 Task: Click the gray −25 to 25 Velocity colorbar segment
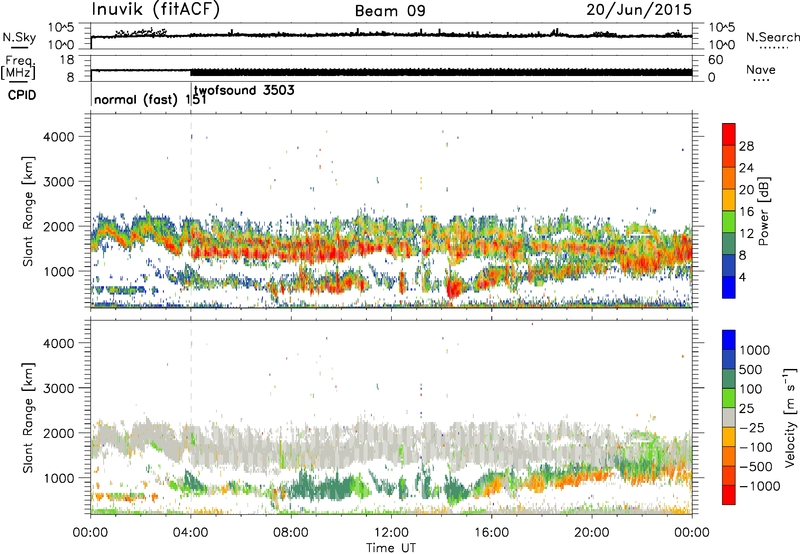coord(729,418)
